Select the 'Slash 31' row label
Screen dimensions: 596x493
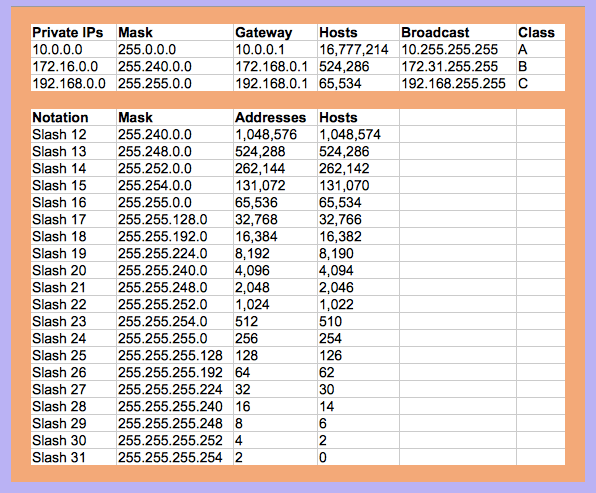click(73, 457)
